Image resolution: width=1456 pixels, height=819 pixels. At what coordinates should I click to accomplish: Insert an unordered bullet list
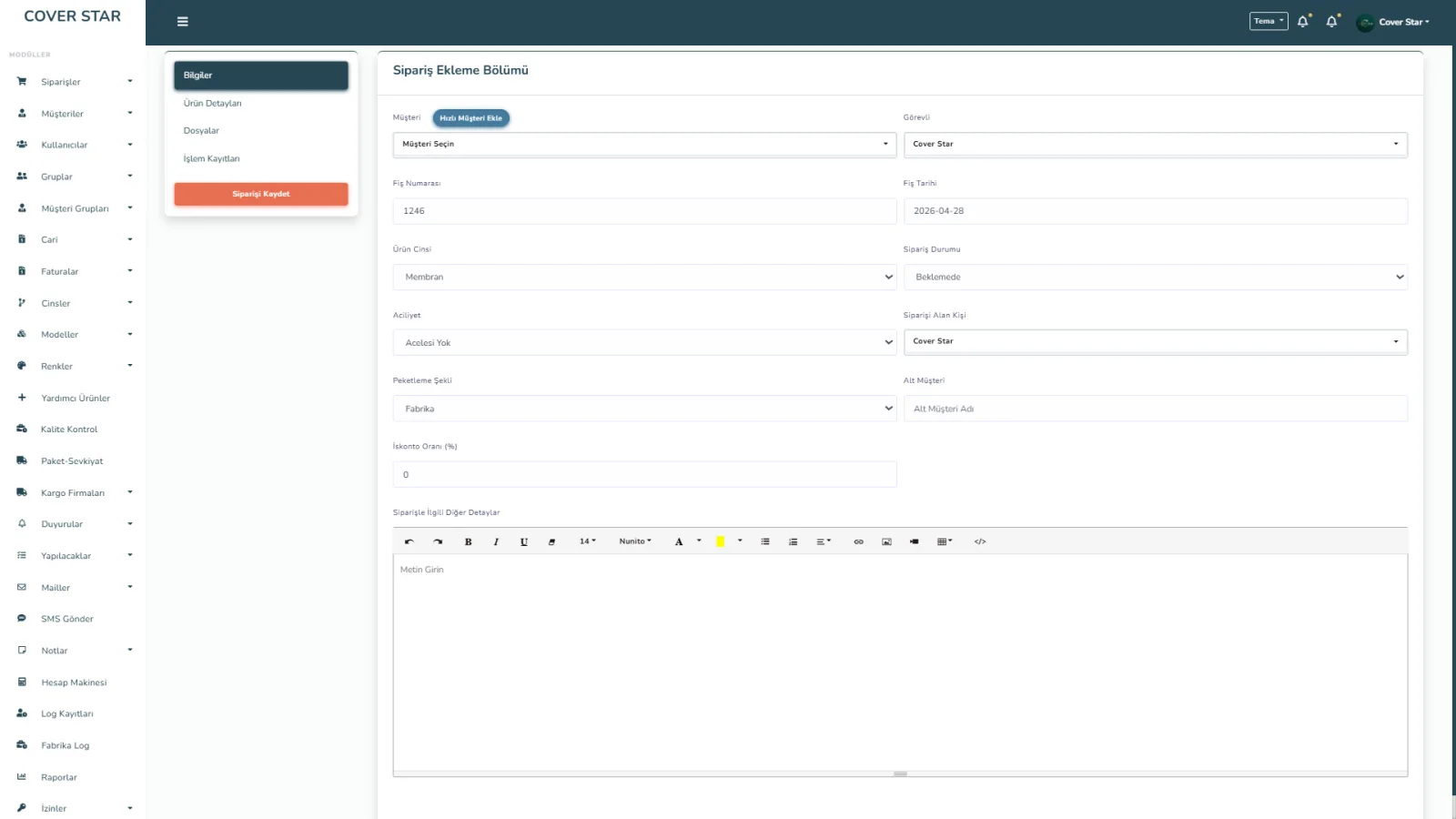click(x=765, y=541)
